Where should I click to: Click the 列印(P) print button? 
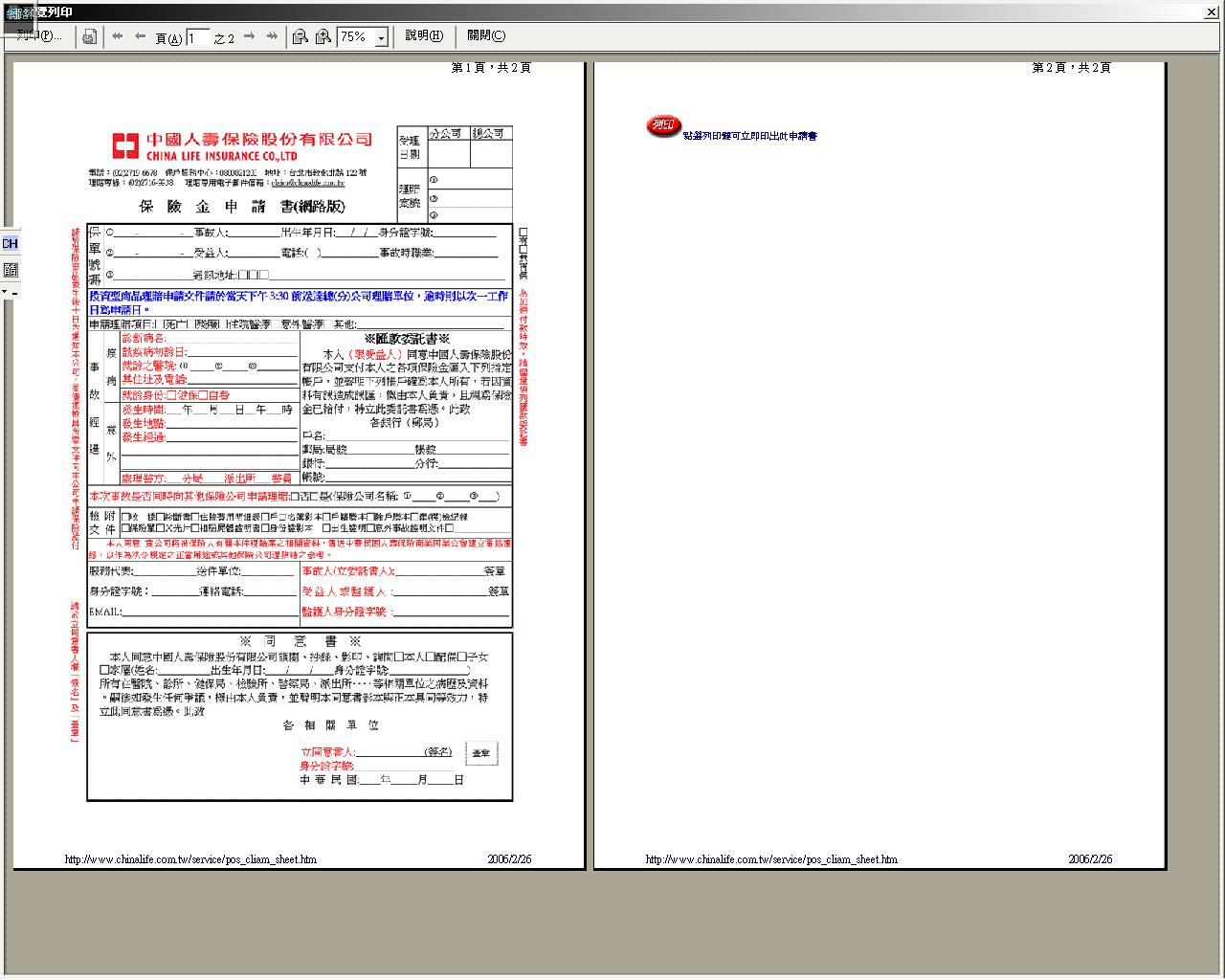point(39,36)
